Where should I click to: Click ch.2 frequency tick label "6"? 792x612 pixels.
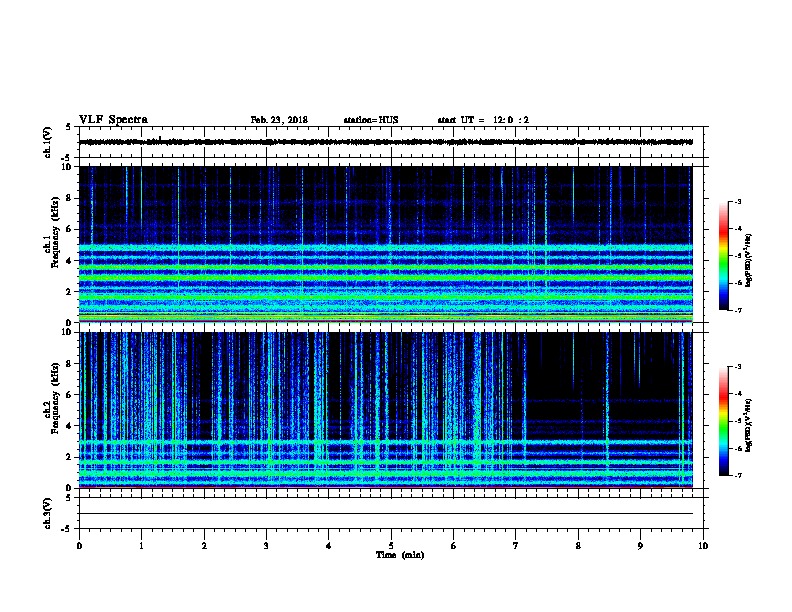coord(70,394)
